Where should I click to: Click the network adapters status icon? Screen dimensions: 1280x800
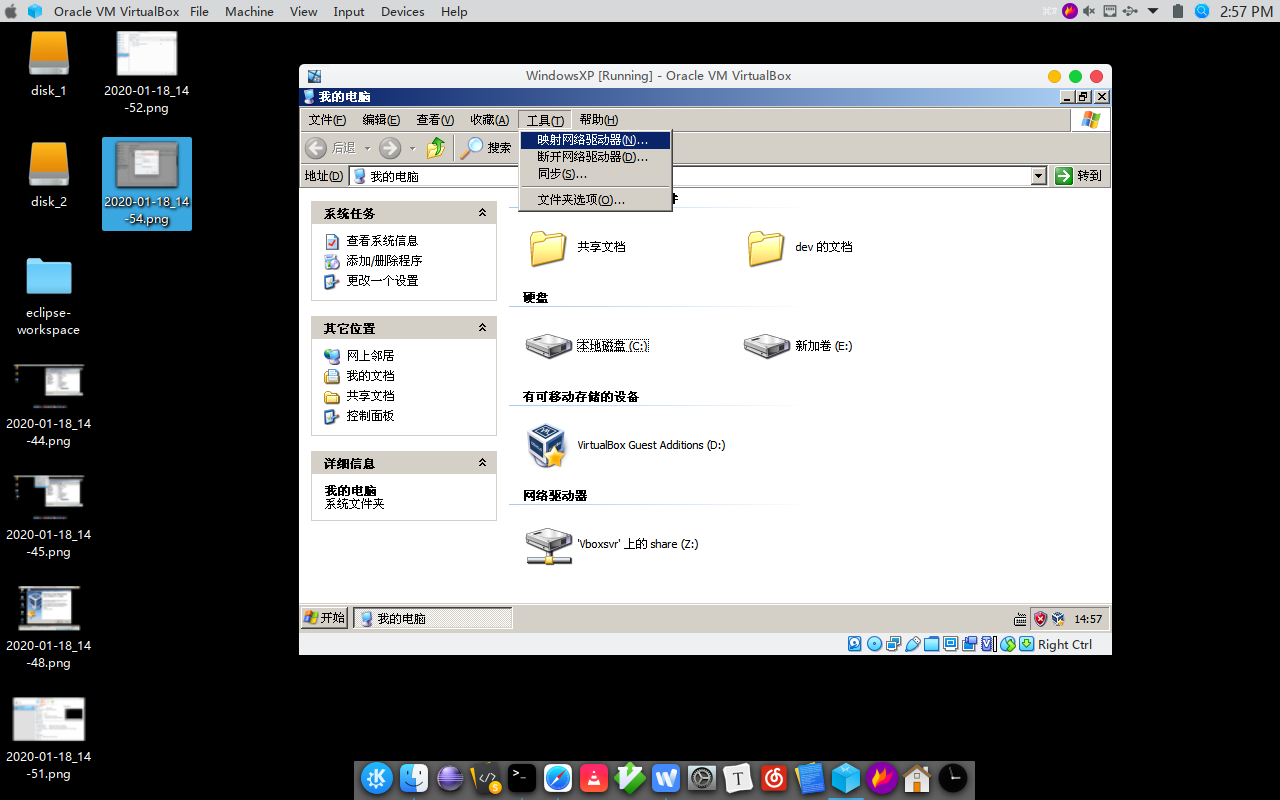(x=893, y=644)
